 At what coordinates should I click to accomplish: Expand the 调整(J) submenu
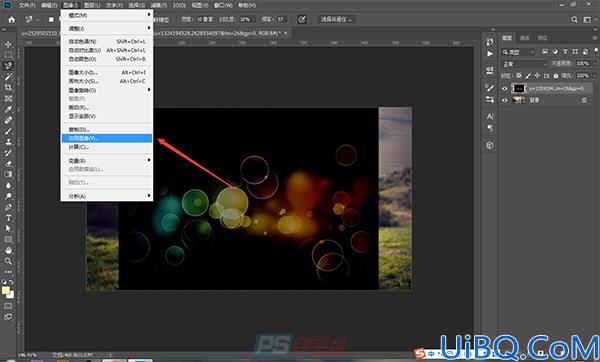(107, 28)
